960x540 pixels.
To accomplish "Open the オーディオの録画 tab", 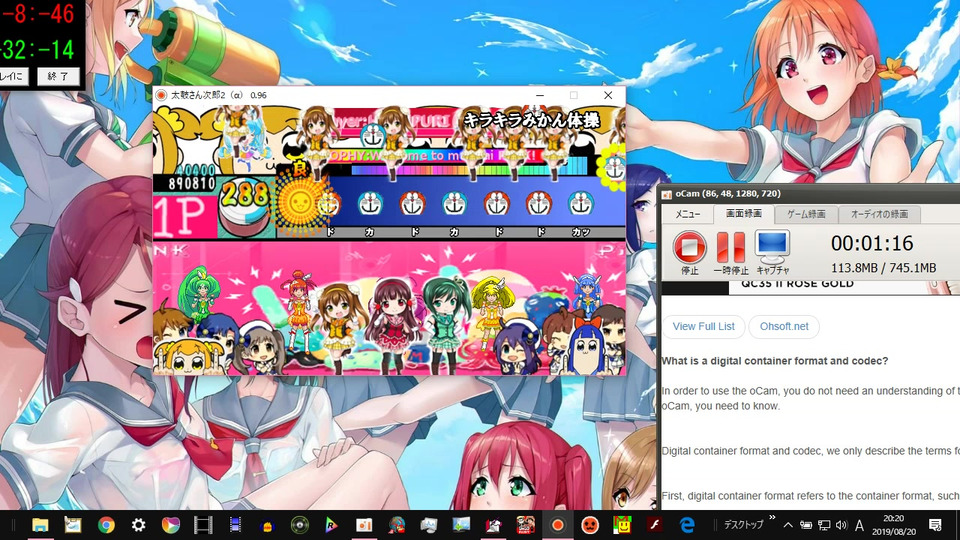I will click(x=879, y=214).
